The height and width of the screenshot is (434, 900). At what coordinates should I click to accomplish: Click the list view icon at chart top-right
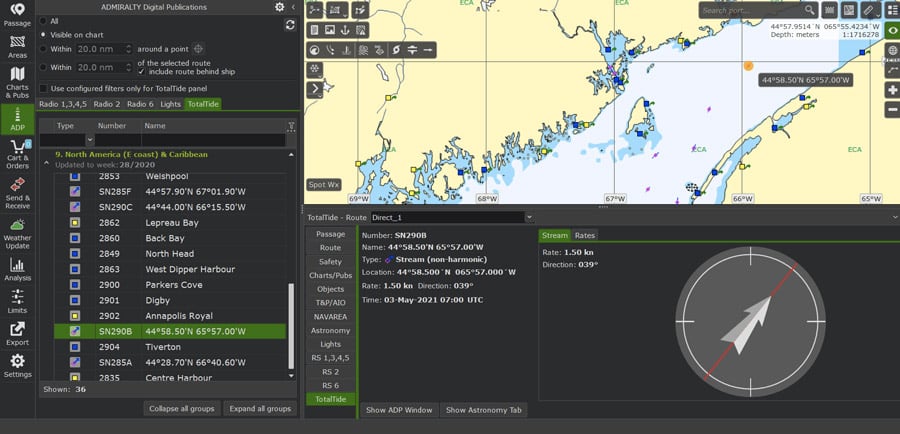892,10
